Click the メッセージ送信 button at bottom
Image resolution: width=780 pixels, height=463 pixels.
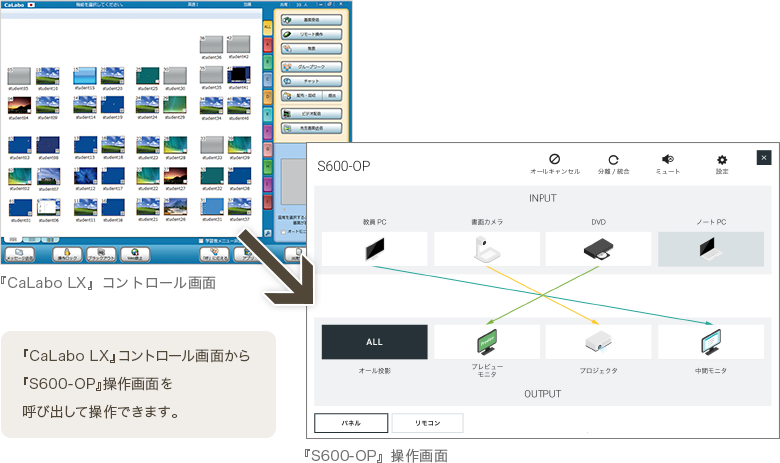pyautogui.click(x=19, y=255)
